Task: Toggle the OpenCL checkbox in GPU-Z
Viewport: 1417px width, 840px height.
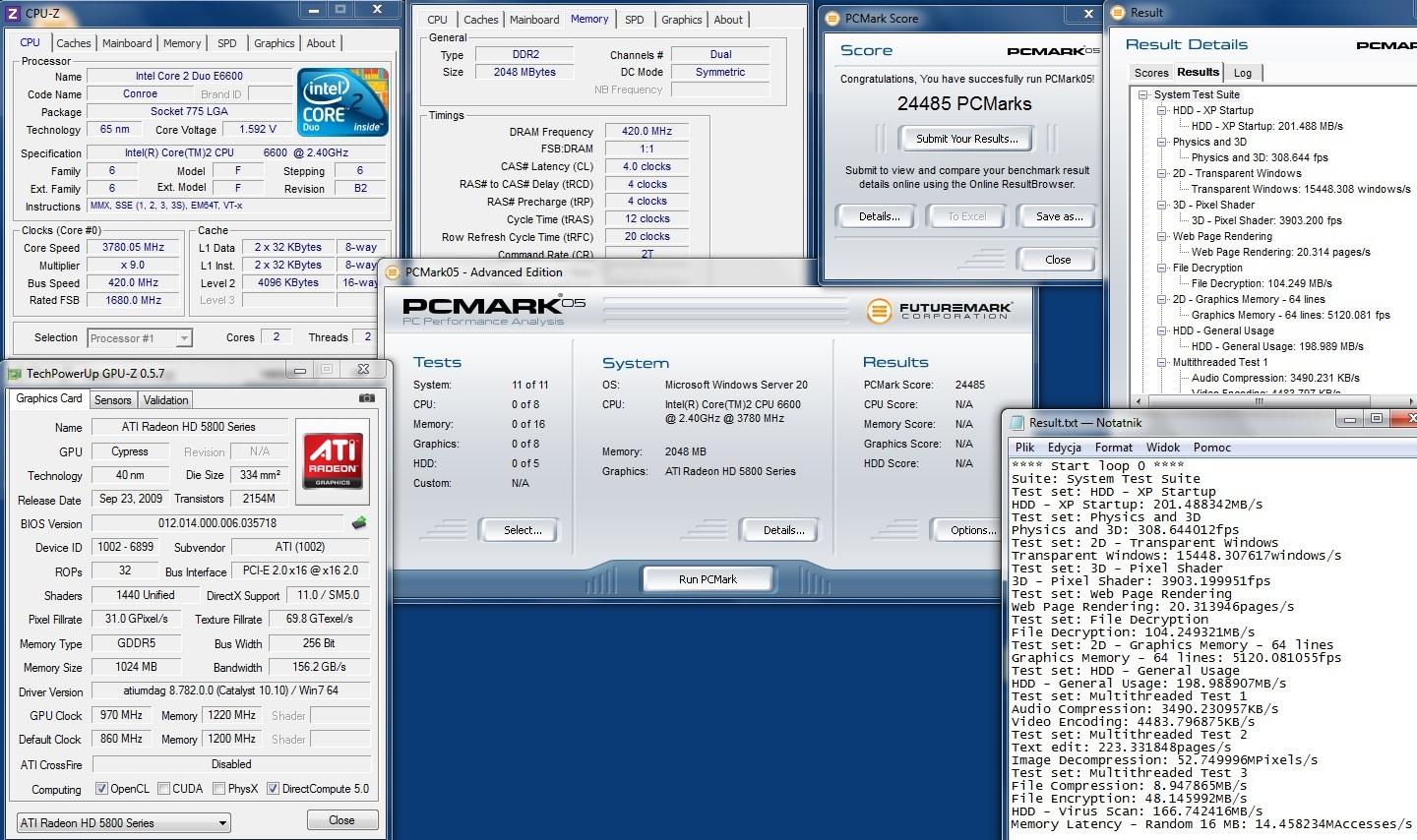Action: tap(101, 789)
